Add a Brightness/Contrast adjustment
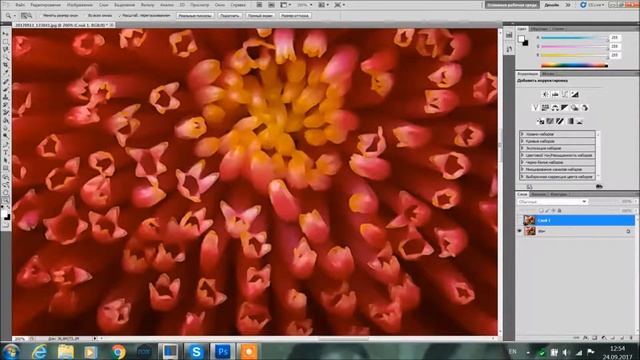Image resolution: width=640 pixels, height=360 pixels. click(546, 94)
